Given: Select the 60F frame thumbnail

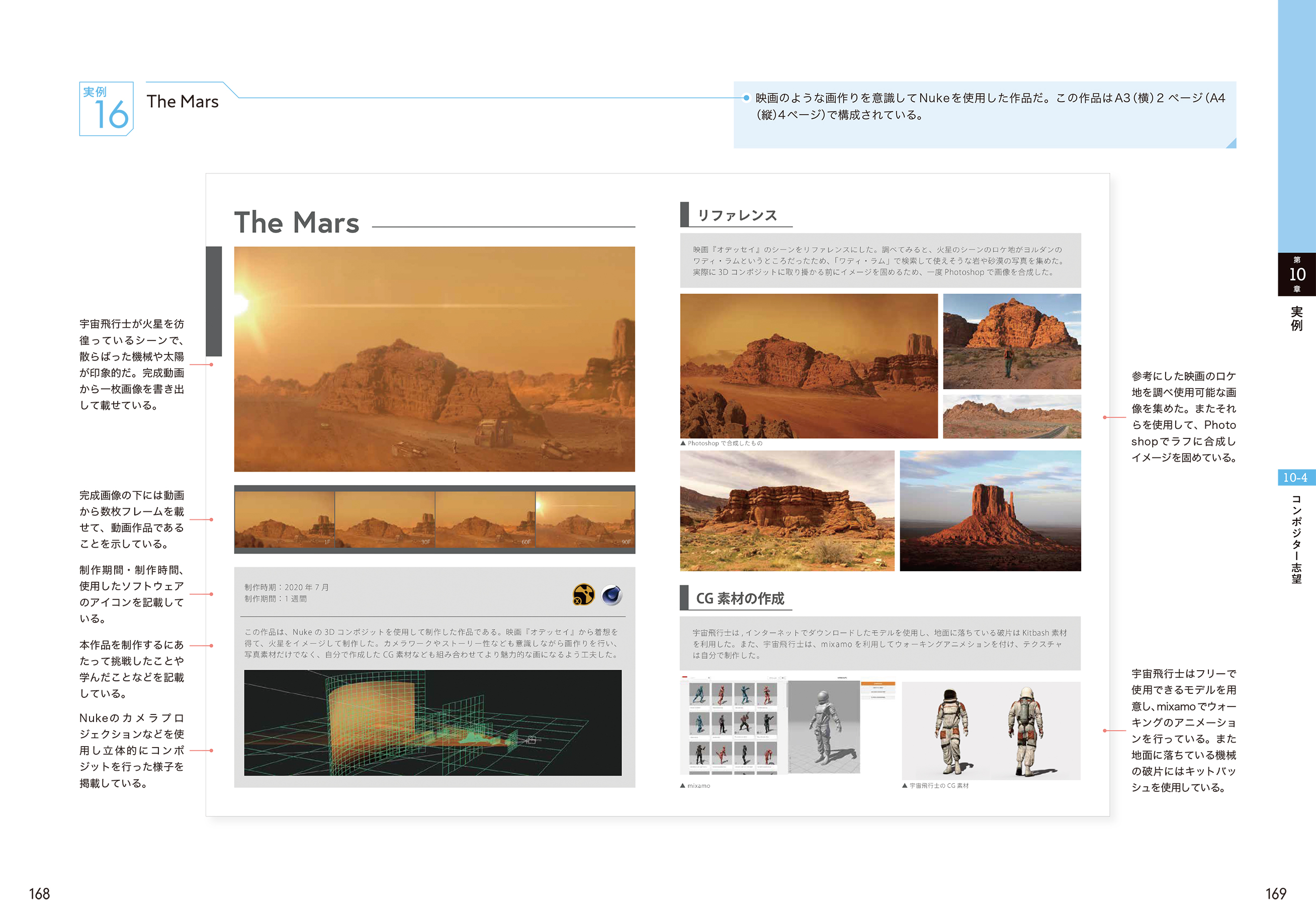Looking at the screenshot, I should pyautogui.click(x=485, y=519).
